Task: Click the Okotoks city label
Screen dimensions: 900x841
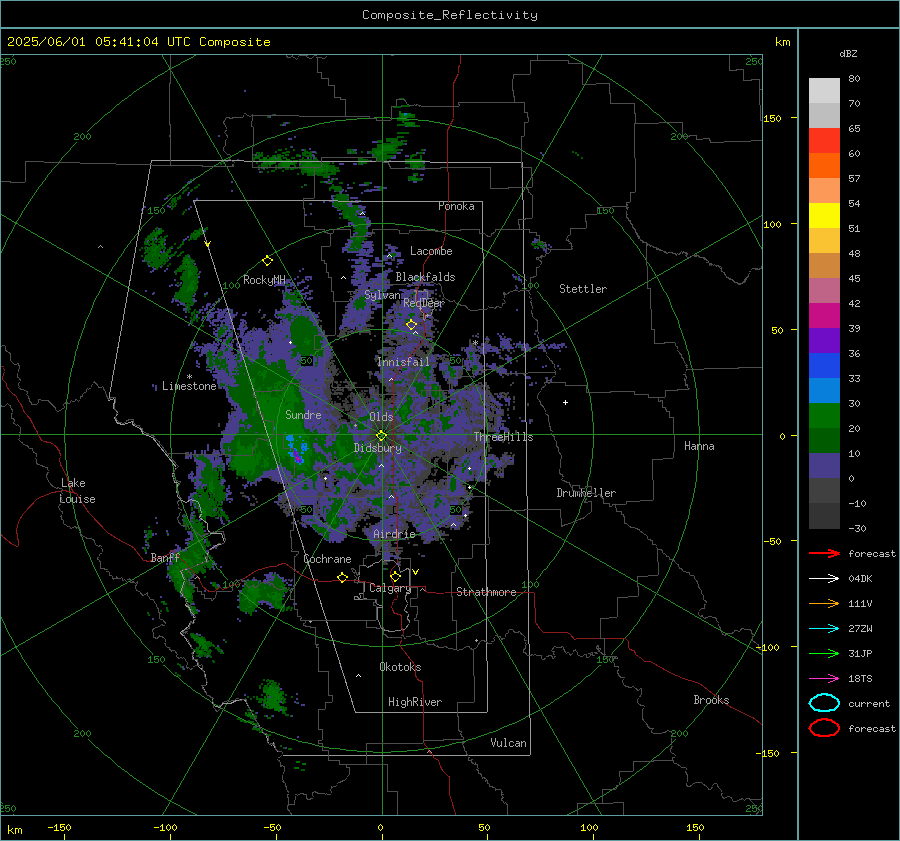Action: point(400,667)
